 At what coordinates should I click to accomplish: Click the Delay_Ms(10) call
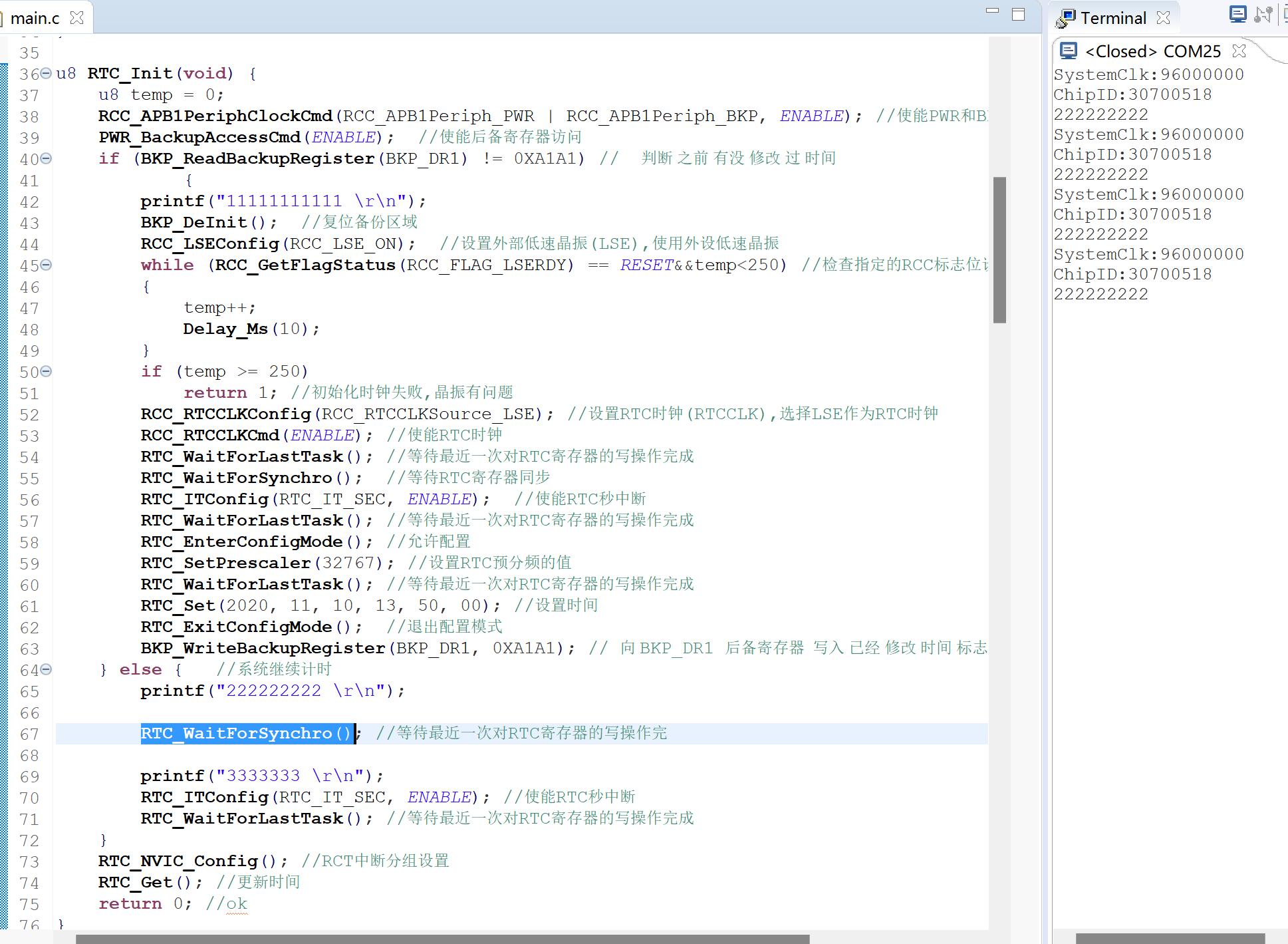pyautogui.click(x=251, y=329)
